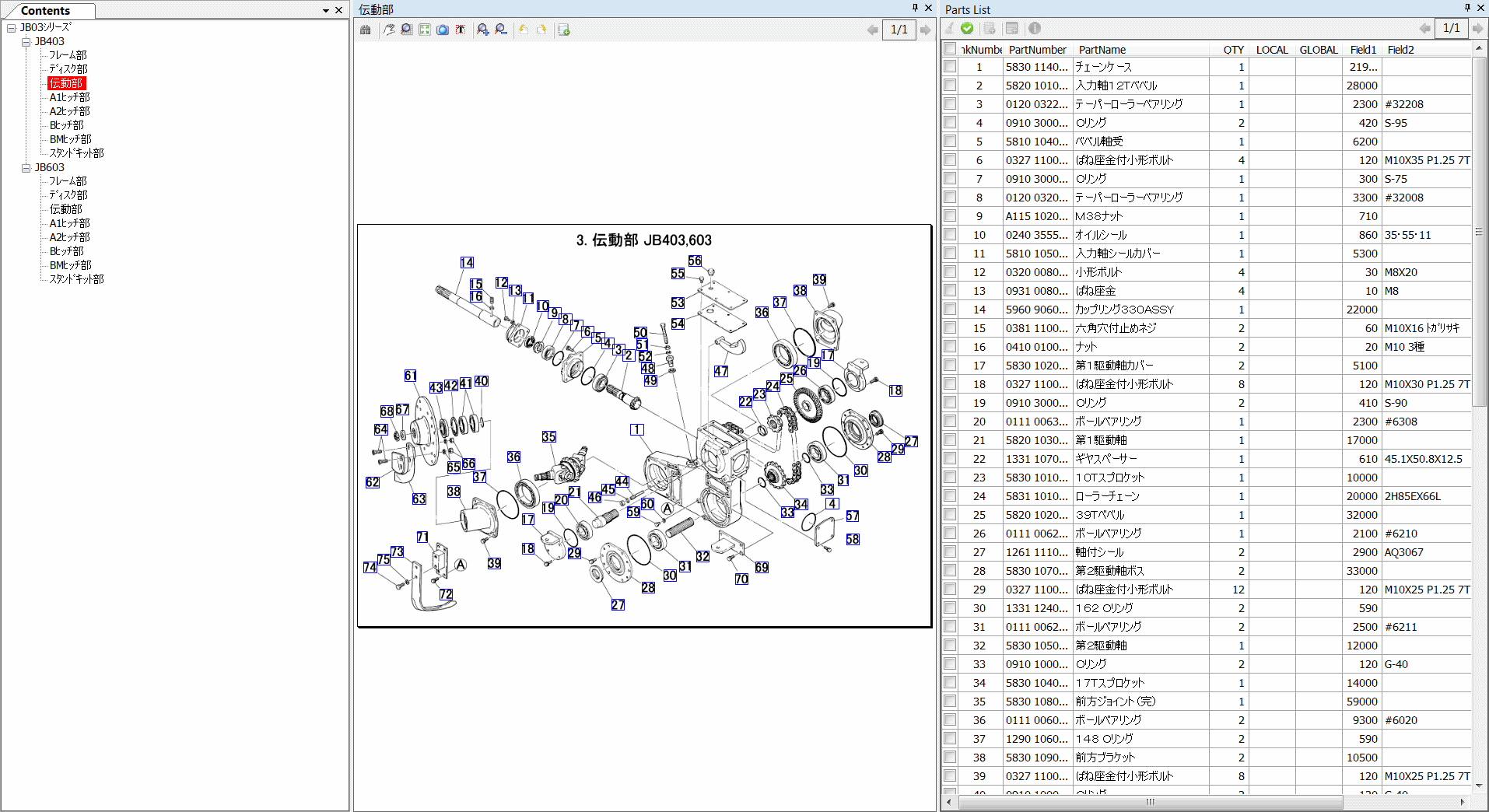
Task: Navigate to next page with right arrow
Action: 925,30
